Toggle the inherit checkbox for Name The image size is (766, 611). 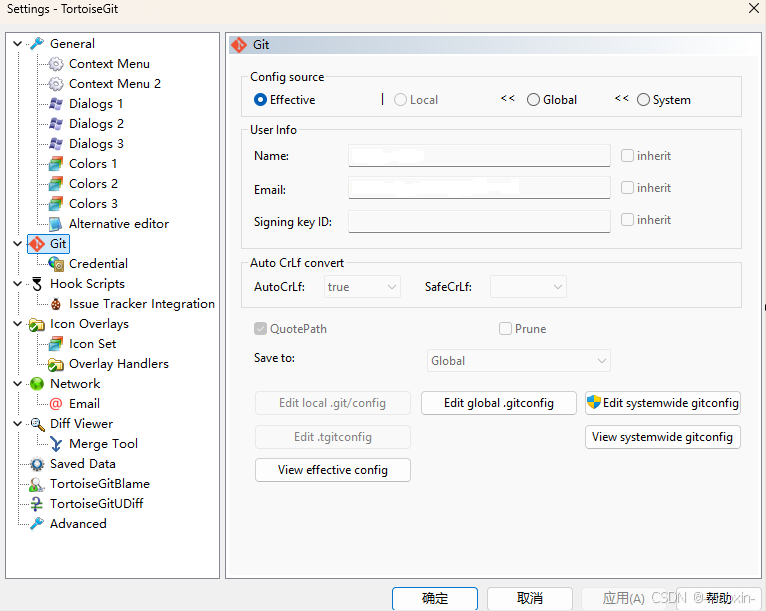pyautogui.click(x=627, y=156)
